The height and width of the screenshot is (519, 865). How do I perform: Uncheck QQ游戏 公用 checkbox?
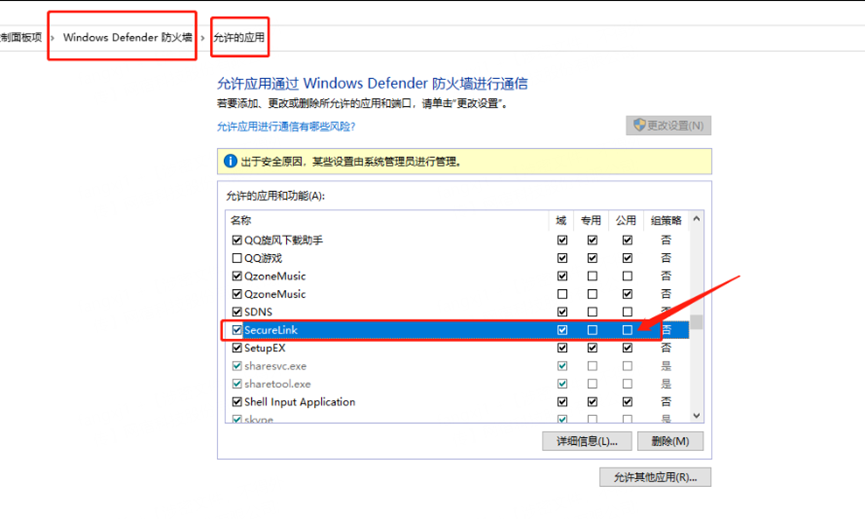627,258
